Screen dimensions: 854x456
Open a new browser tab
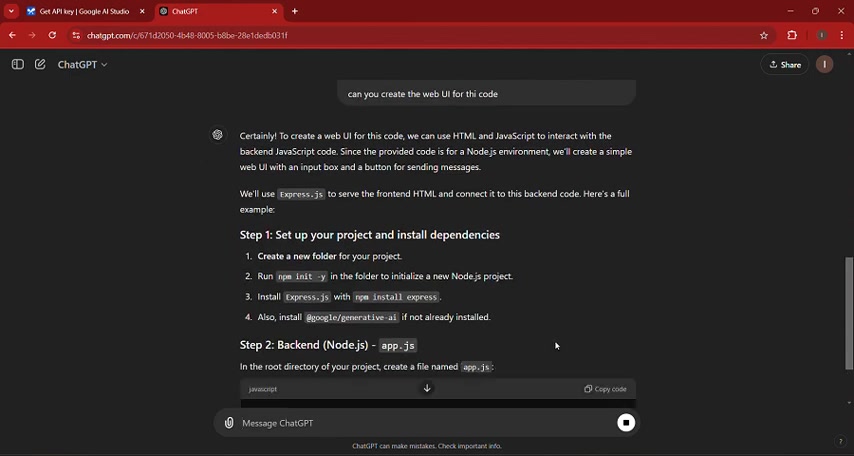[295, 11]
